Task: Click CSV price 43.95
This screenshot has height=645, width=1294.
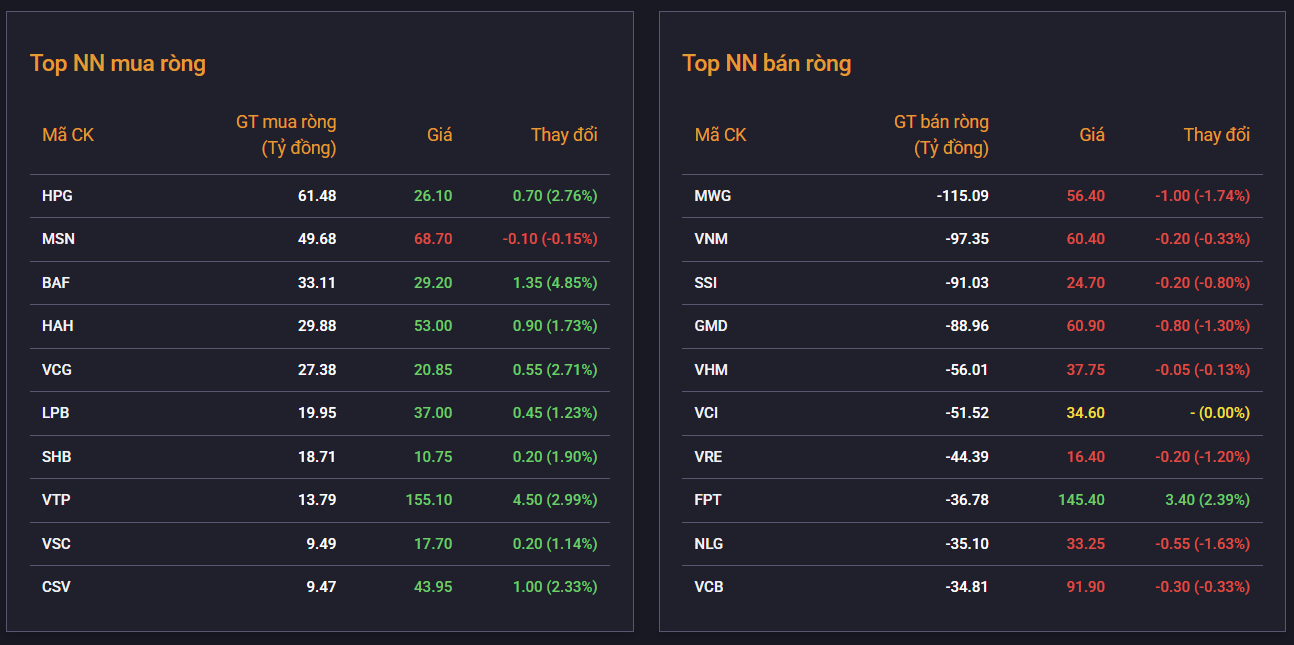Action: (433, 587)
